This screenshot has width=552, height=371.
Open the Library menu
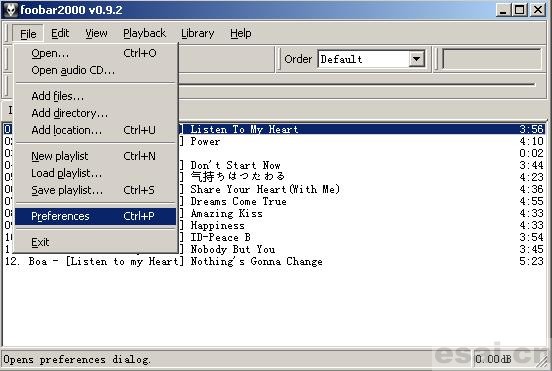click(x=197, y=33)
